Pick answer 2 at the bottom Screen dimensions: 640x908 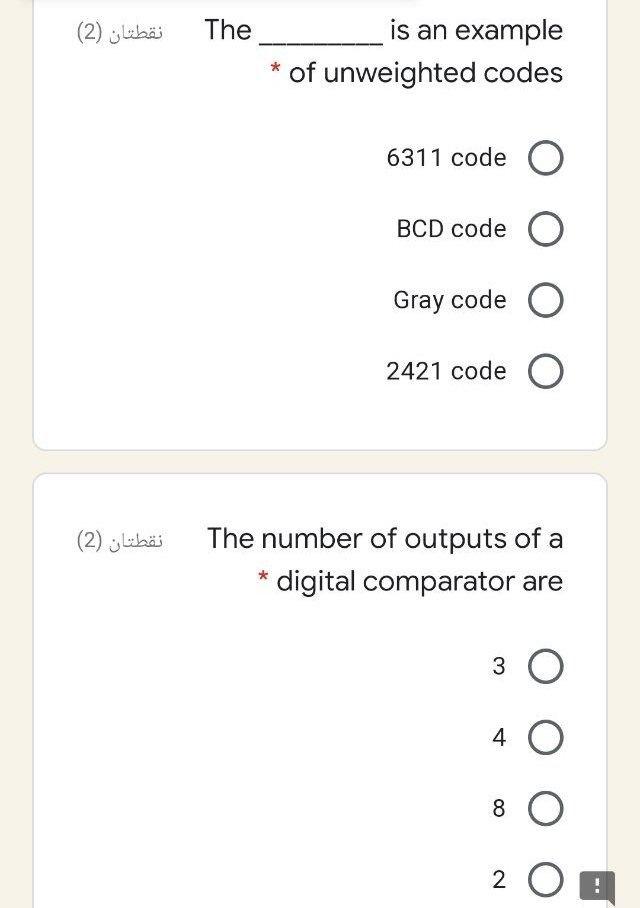(546, 879)
